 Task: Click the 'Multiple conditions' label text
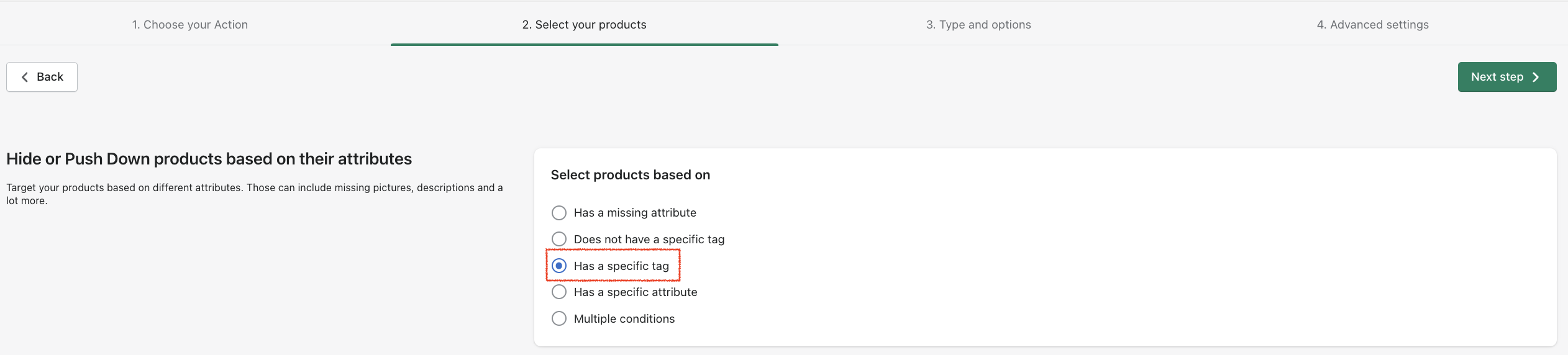[x=624, y=318]
